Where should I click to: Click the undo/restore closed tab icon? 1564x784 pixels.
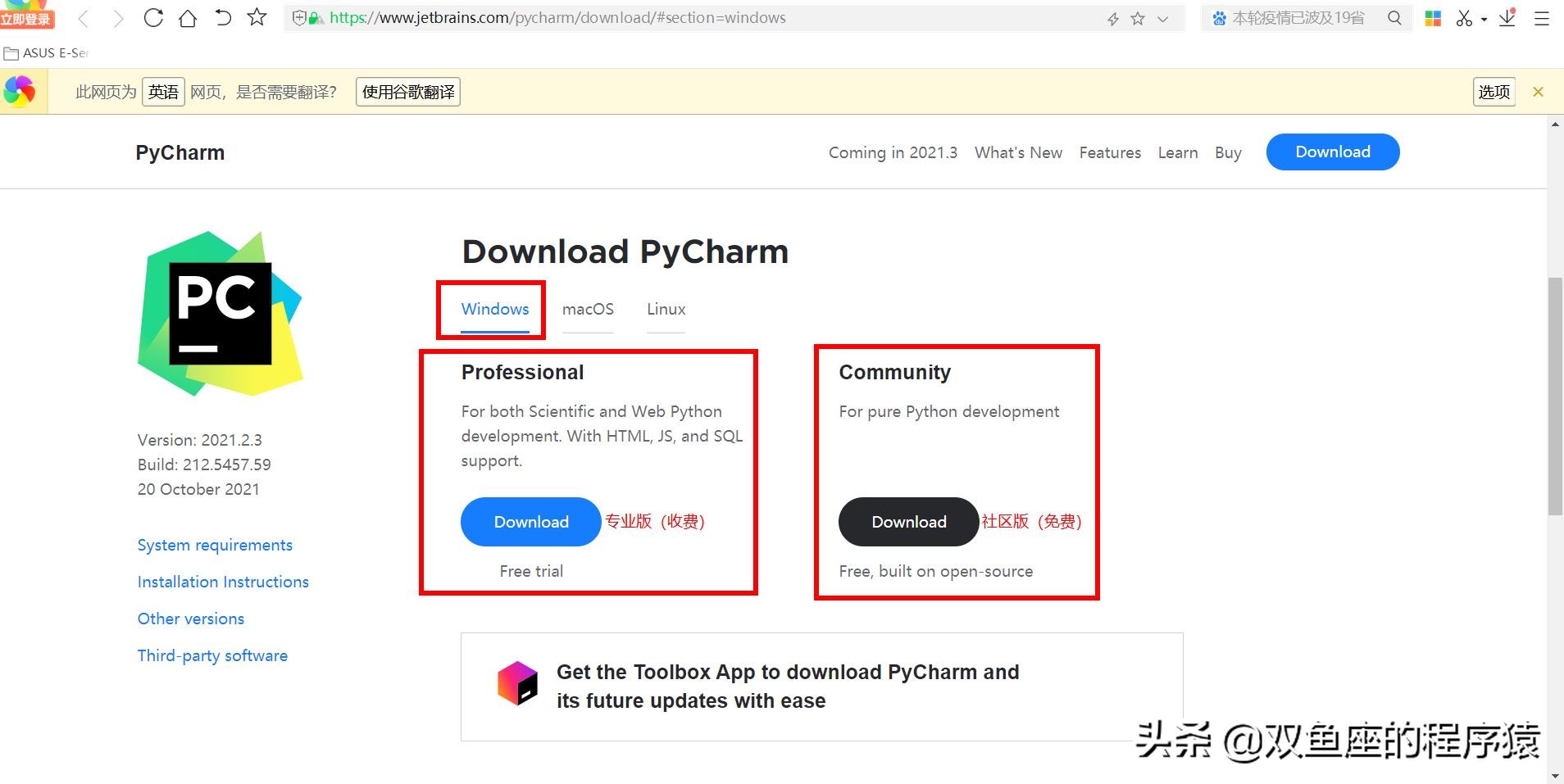pyautogui.click(x=223, y=17)
